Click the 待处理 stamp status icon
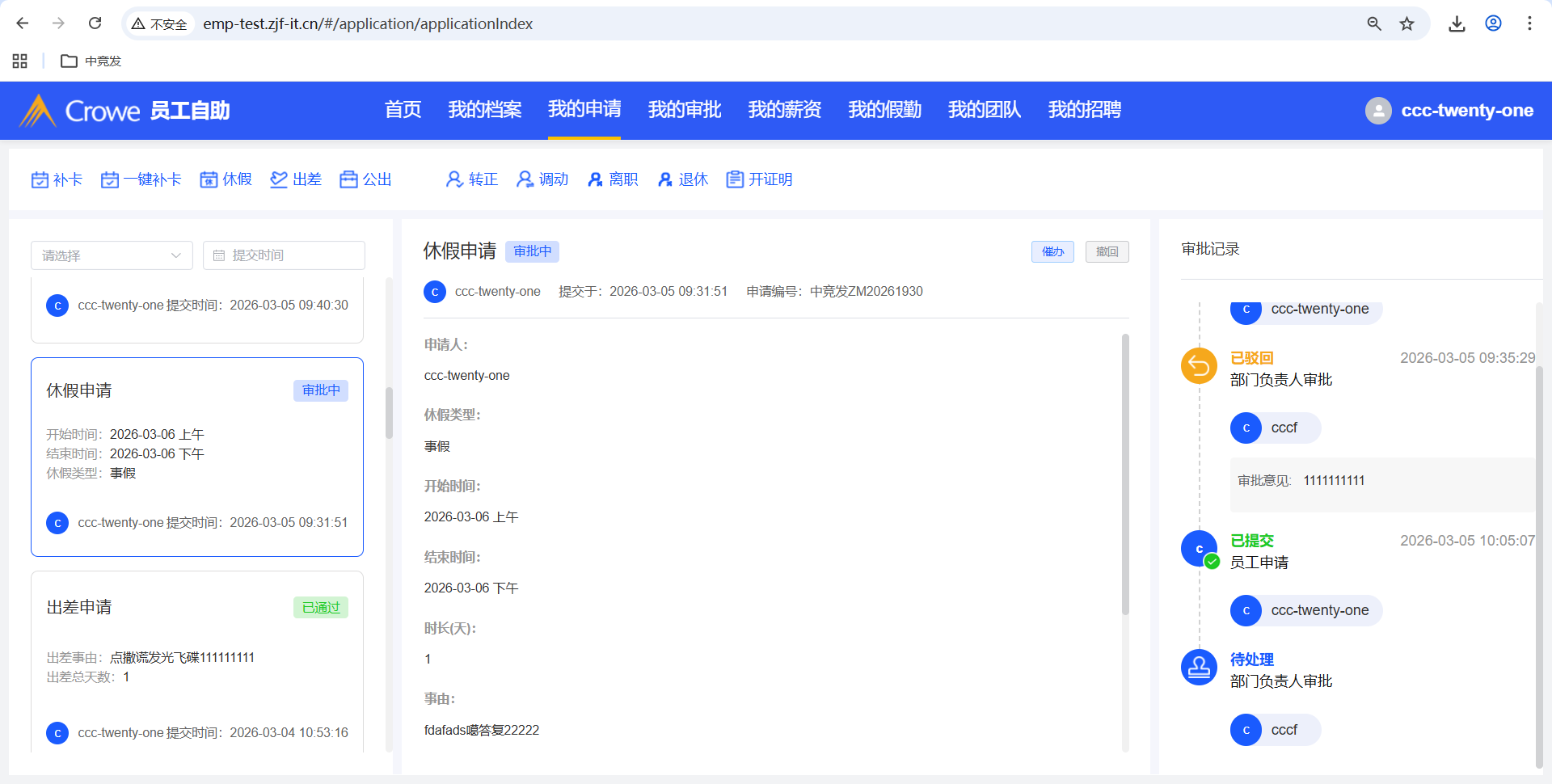The image size is (1552, 784). [1199, 668]
